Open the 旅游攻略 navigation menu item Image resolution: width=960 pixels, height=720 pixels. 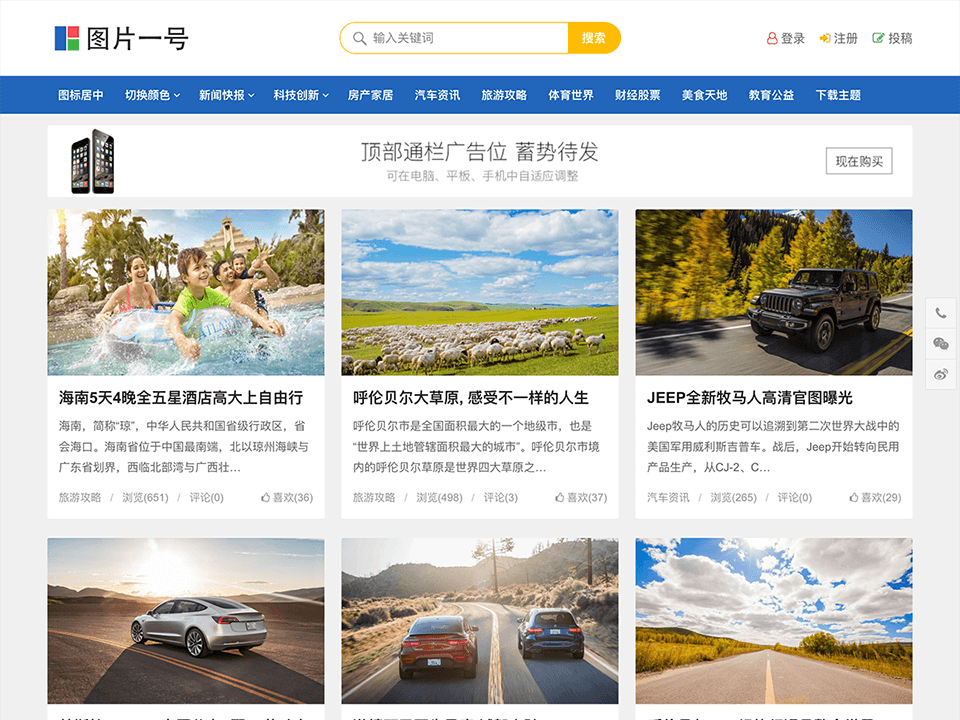click(x=504, y=95)
